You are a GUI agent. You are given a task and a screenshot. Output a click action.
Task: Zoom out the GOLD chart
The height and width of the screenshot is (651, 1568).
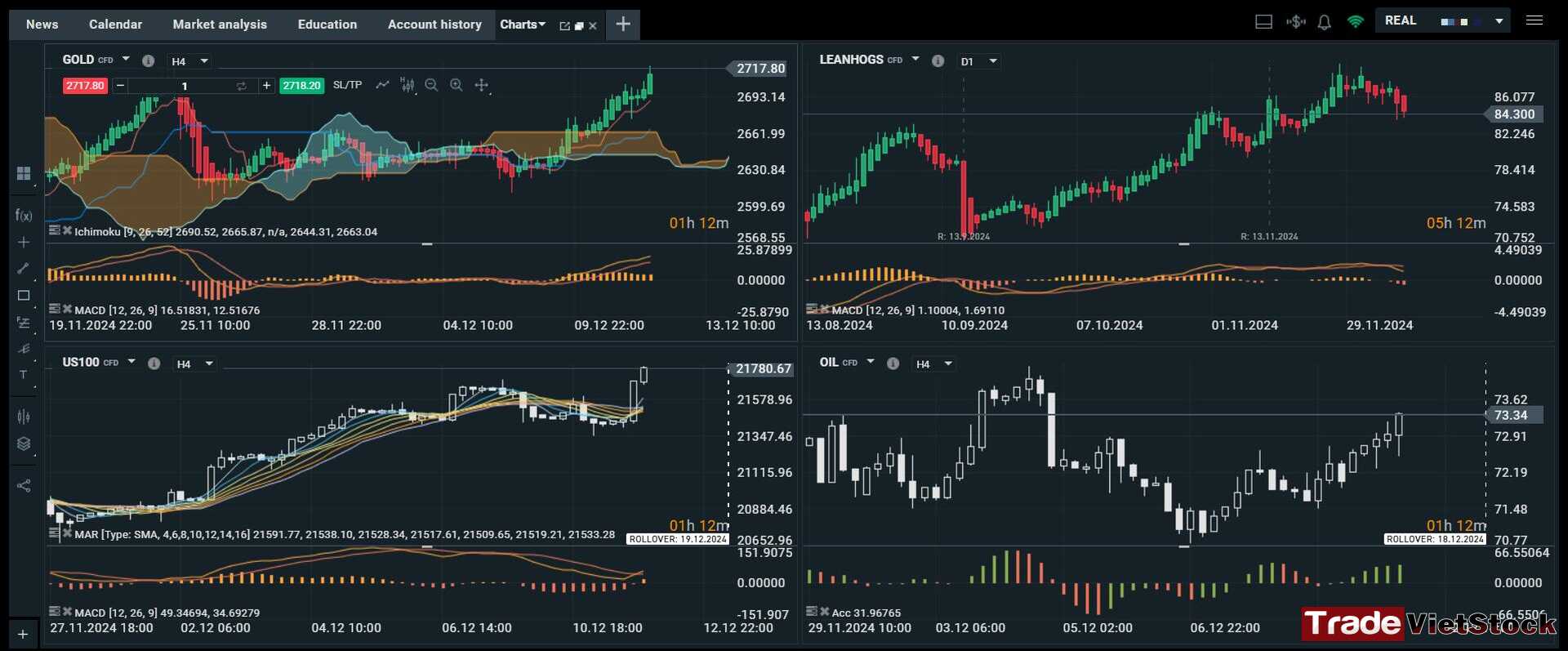click(431, 85)
